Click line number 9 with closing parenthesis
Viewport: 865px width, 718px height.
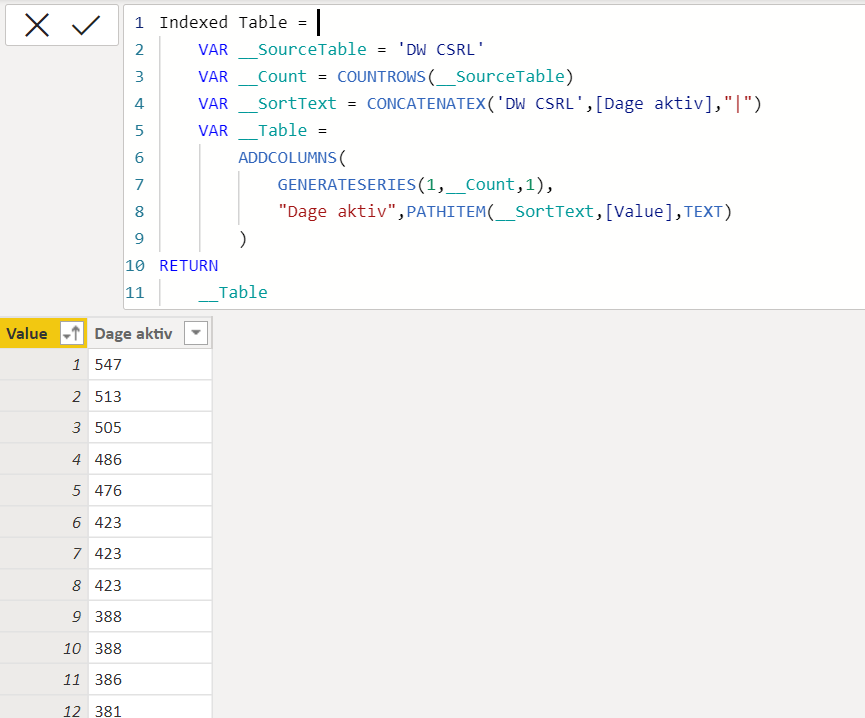139,239
